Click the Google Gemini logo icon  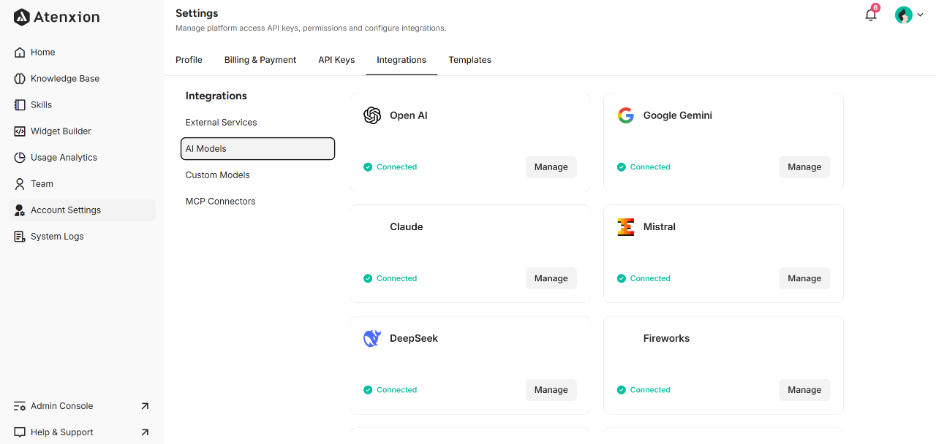[625, 115]
